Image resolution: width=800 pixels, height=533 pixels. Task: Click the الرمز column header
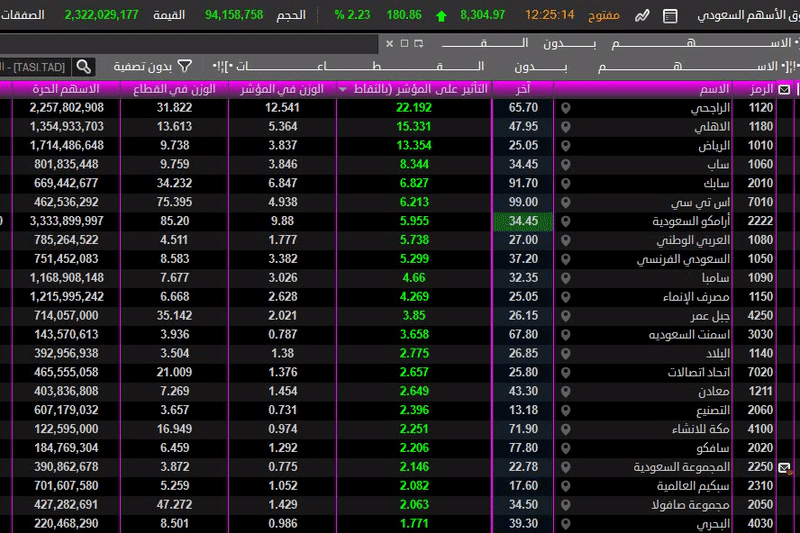tap(762, 89)
